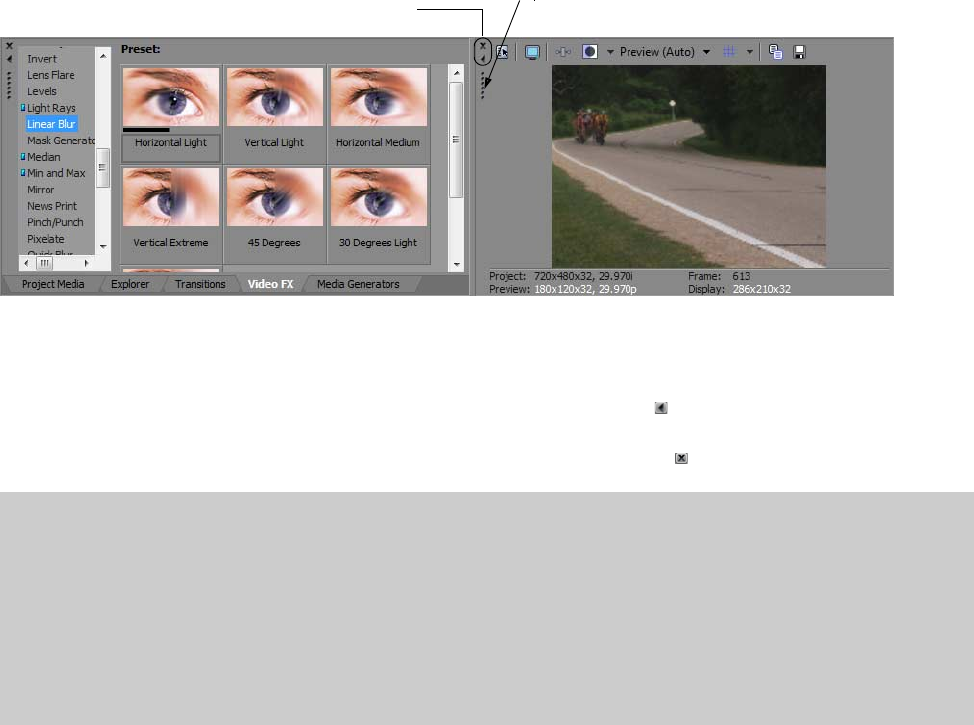
Task: Select the Levels effect
Action: click(x=42, y=91)
